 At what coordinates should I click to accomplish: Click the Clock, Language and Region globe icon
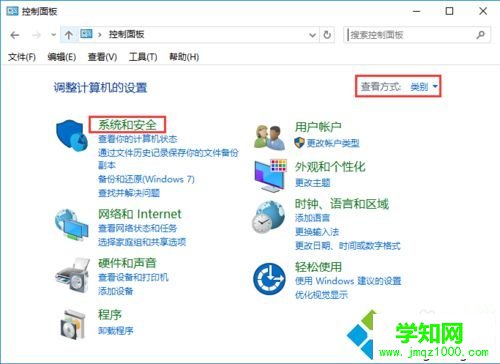269,217
